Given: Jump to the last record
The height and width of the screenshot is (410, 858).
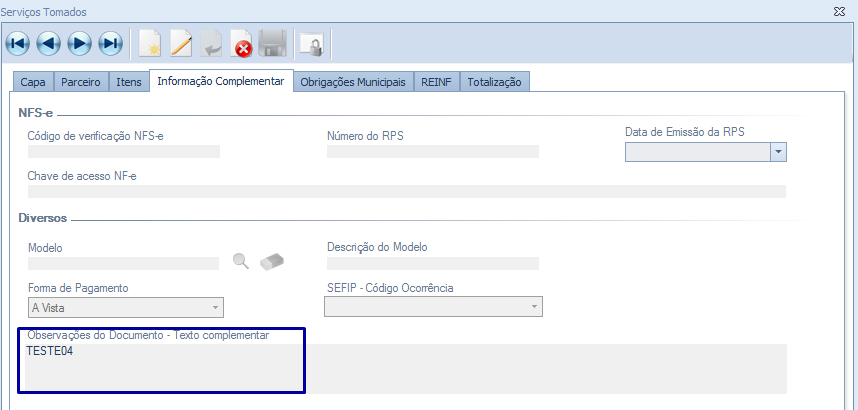Looking at the screenshot, I should pyautogui.click(x=110, y=44).
